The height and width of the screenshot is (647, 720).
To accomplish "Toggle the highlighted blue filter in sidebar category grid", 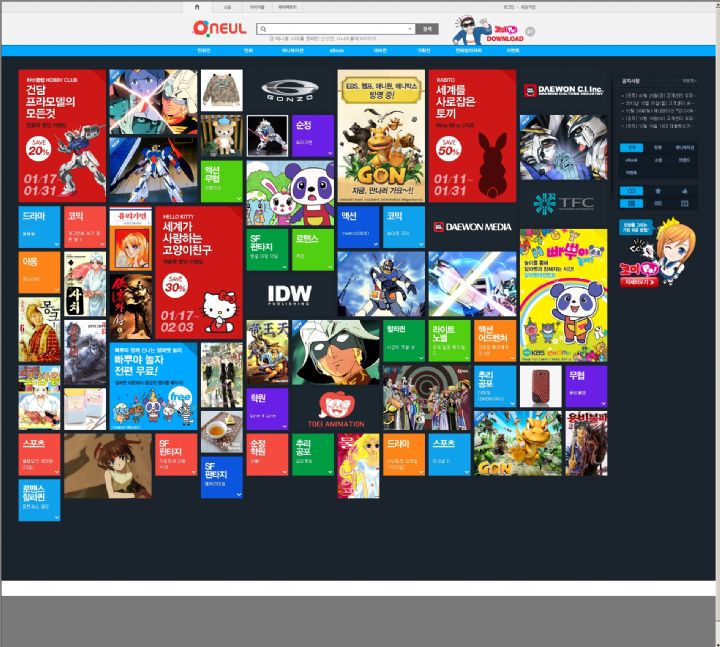I will click(x=631, y=147).
